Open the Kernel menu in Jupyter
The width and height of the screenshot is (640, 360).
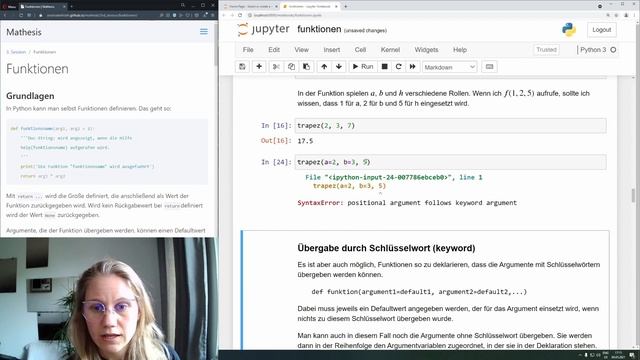tap(390, 50)
